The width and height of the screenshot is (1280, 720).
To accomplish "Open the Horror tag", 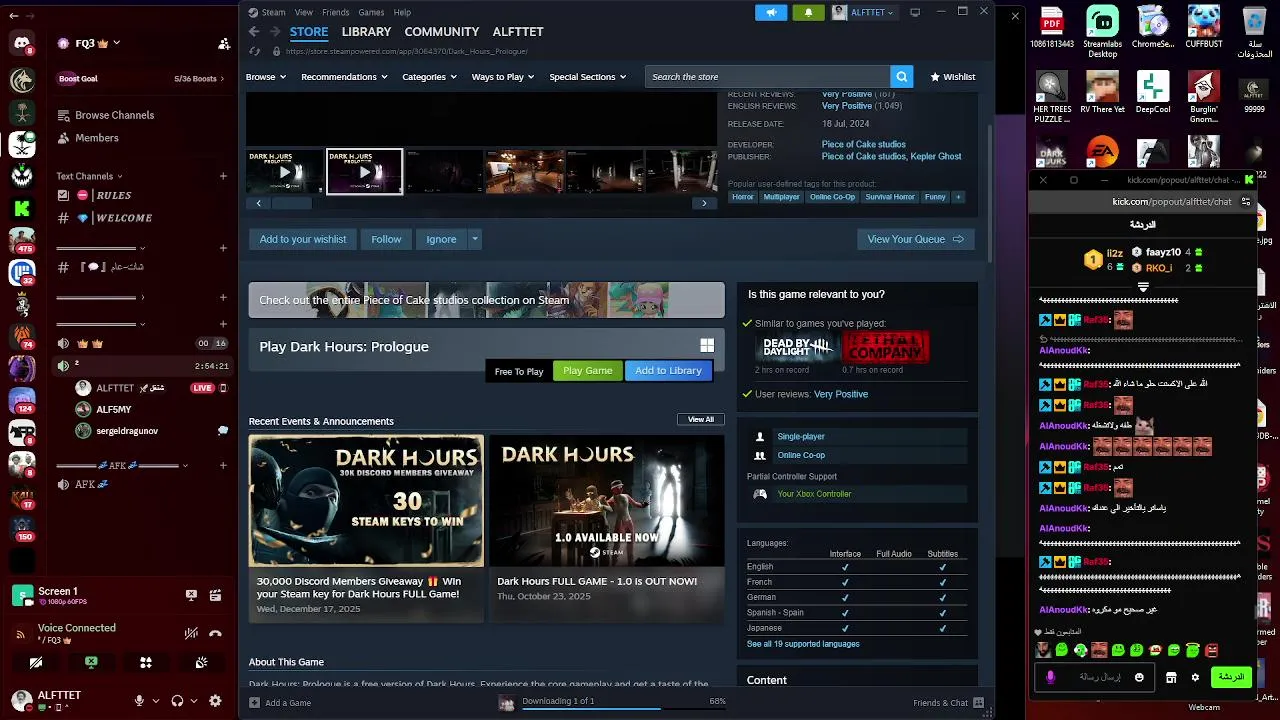I will (743, 197).
